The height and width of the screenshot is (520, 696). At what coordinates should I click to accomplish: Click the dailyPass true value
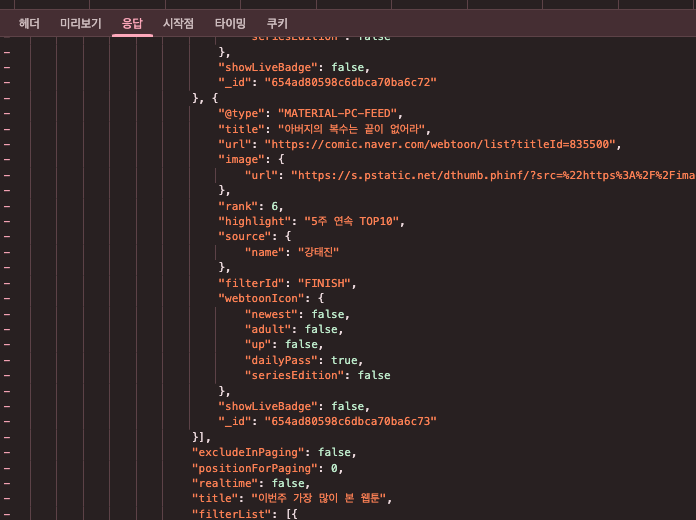tap(347, 360)
